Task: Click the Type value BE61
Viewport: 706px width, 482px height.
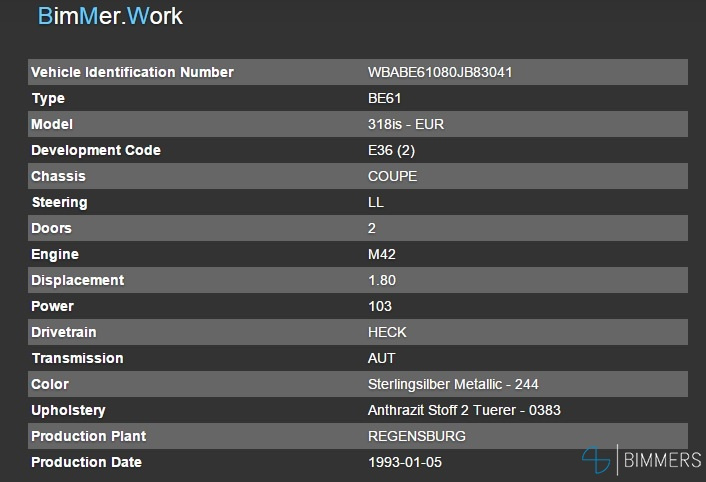Action: 385,98
